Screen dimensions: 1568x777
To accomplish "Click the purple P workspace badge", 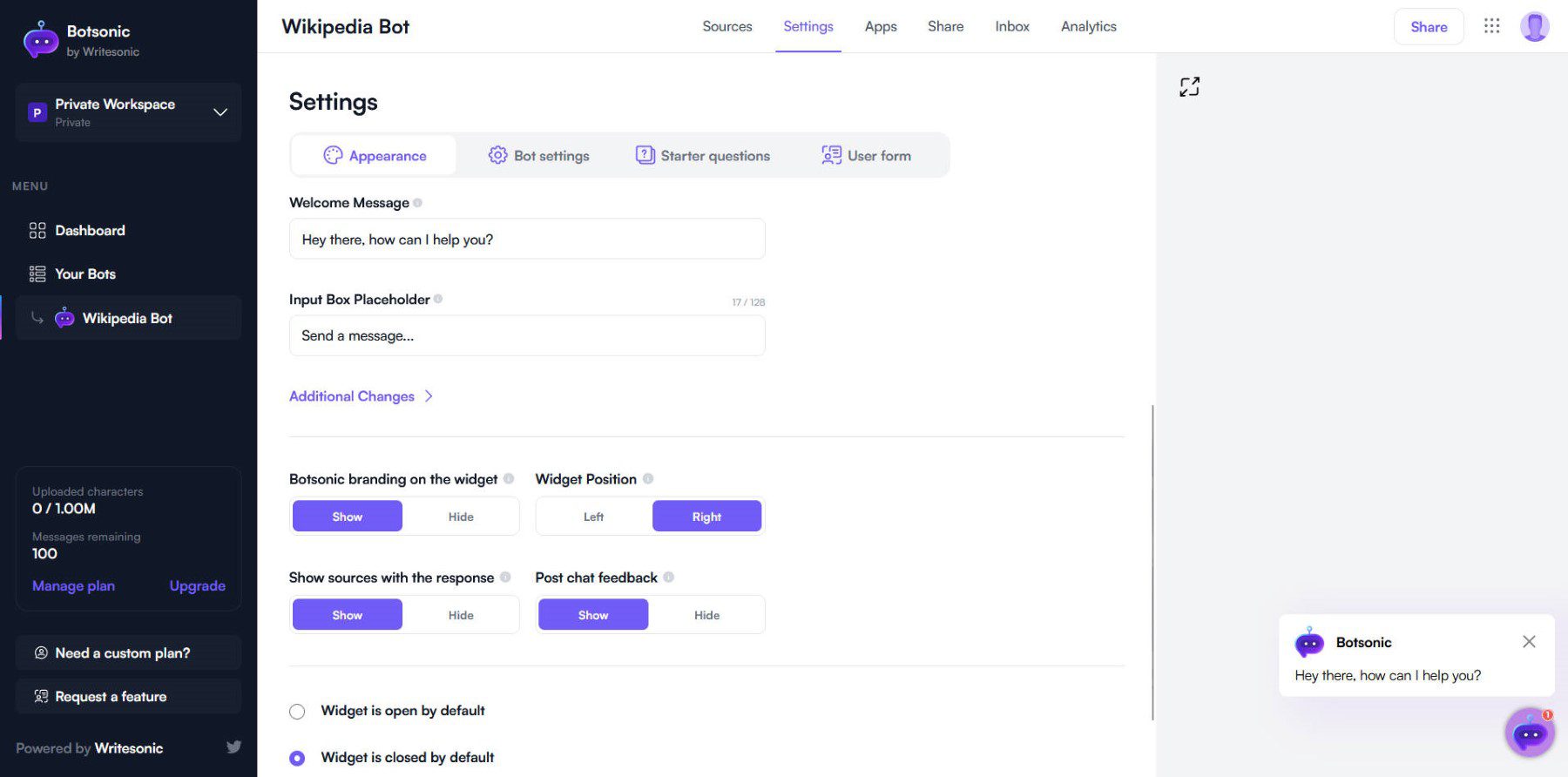I will click(x=37, y=112).
